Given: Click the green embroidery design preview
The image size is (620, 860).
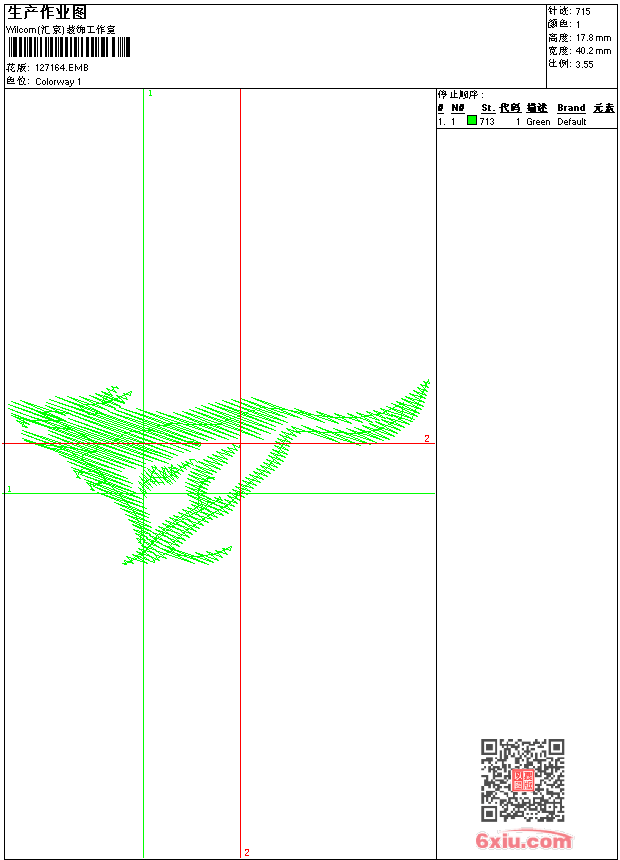Looking at the screenshot, I should pyautogui.click(x=218, y=473).
